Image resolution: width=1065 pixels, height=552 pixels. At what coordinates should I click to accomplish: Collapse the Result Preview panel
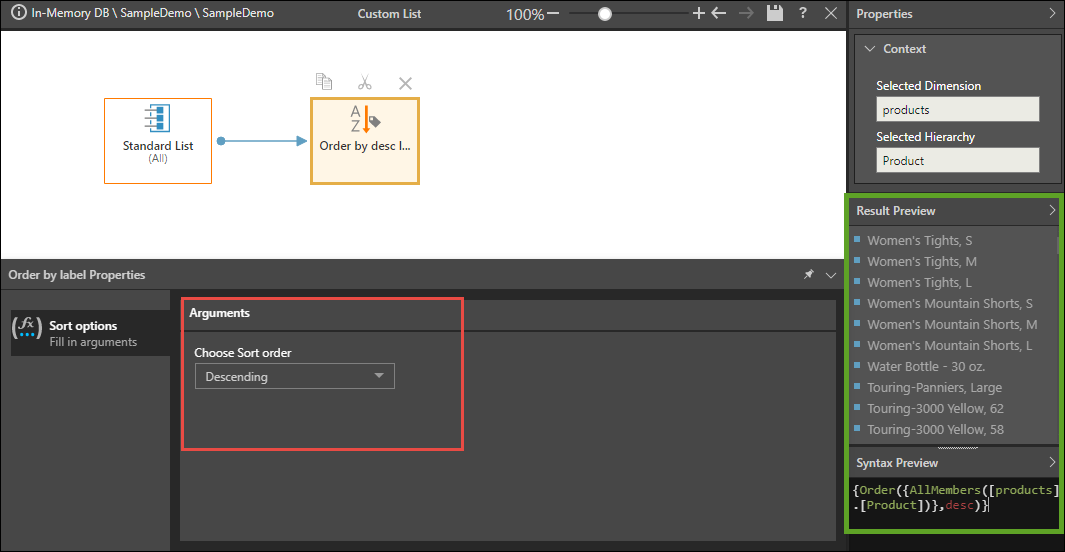(1052, 211)
